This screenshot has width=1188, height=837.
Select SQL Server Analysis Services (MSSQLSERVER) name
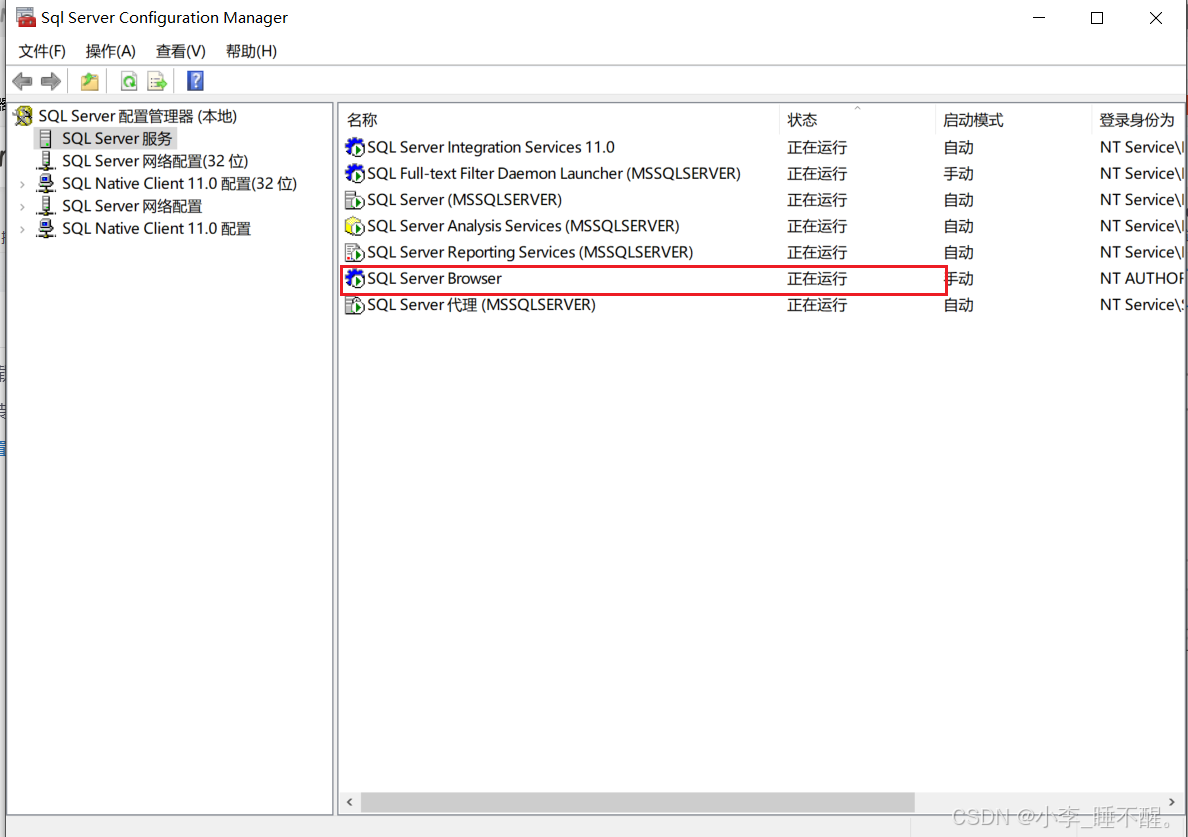click(523, 226)
